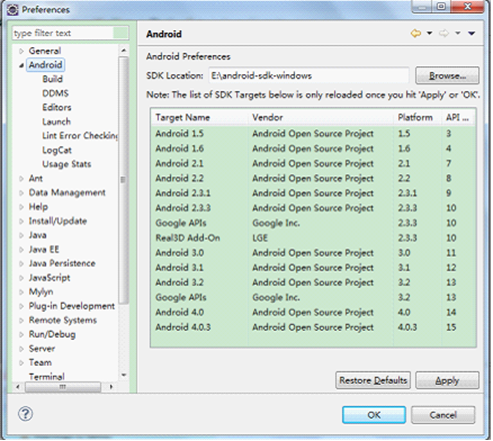Sort by Target Name column header
The height and width of the screenshot is (441, 493).
[x=200, y=117]
